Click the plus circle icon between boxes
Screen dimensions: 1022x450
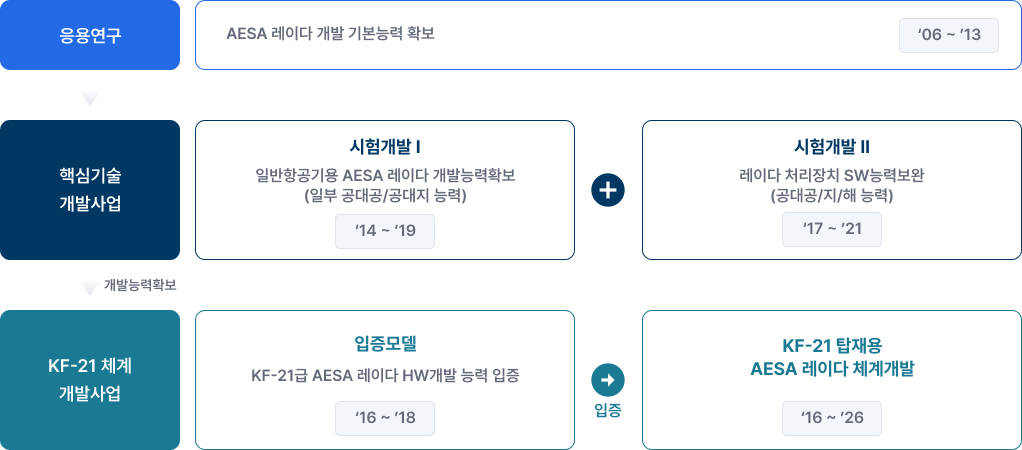(x=608, y=190)
